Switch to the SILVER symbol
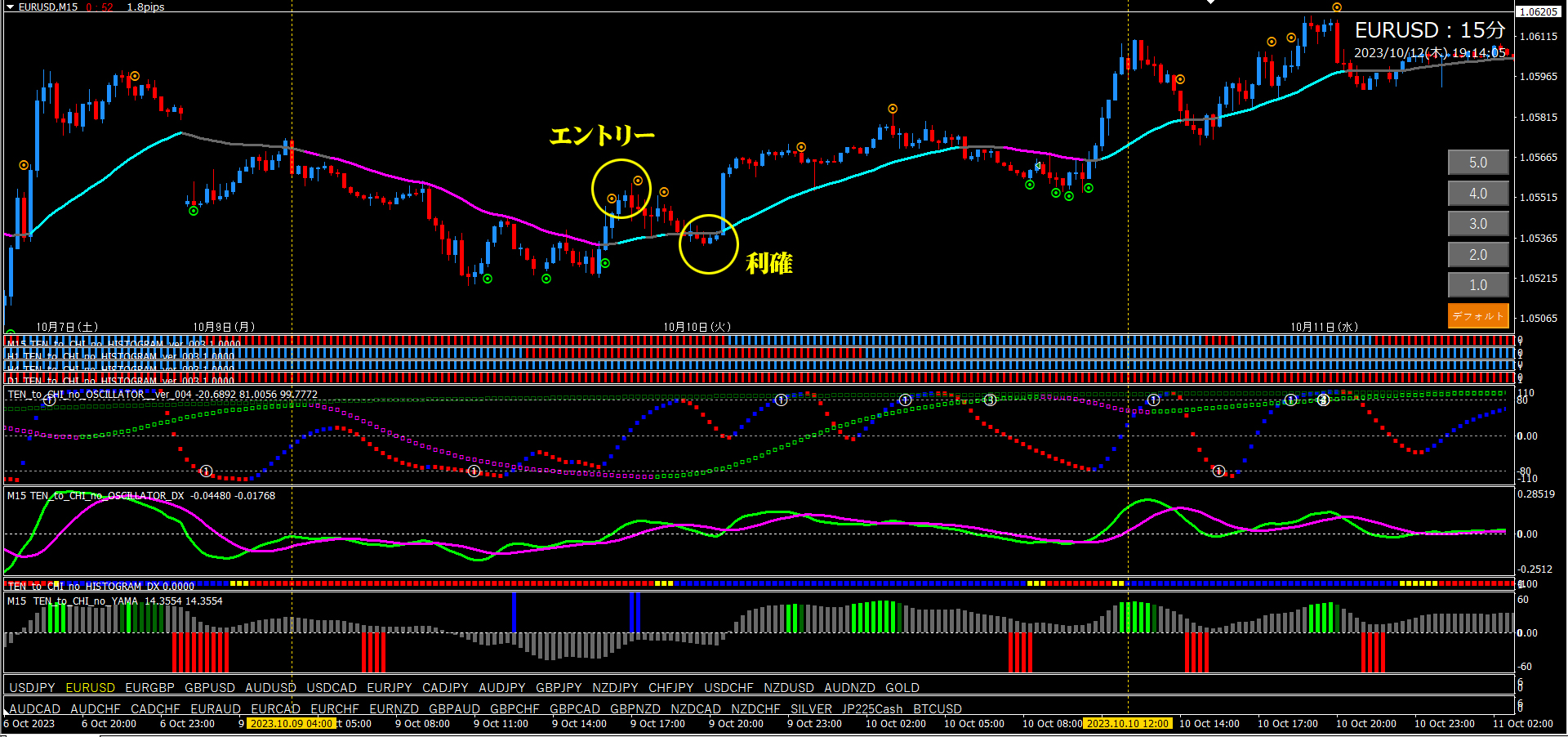Image resolution: width=1568 pixels, height=737 pixels. click(x=811, y=709)
